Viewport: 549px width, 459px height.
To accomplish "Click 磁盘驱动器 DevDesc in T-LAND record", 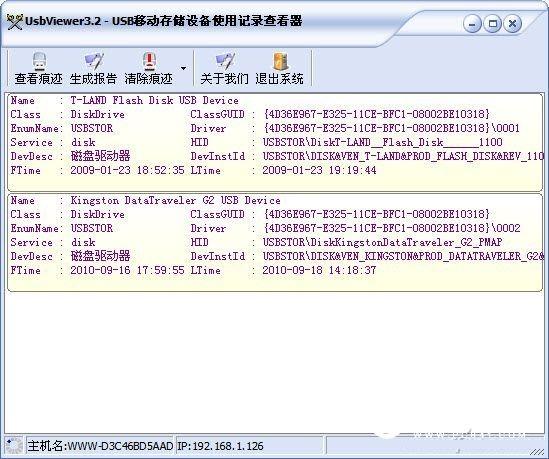I will coord(100,156).
